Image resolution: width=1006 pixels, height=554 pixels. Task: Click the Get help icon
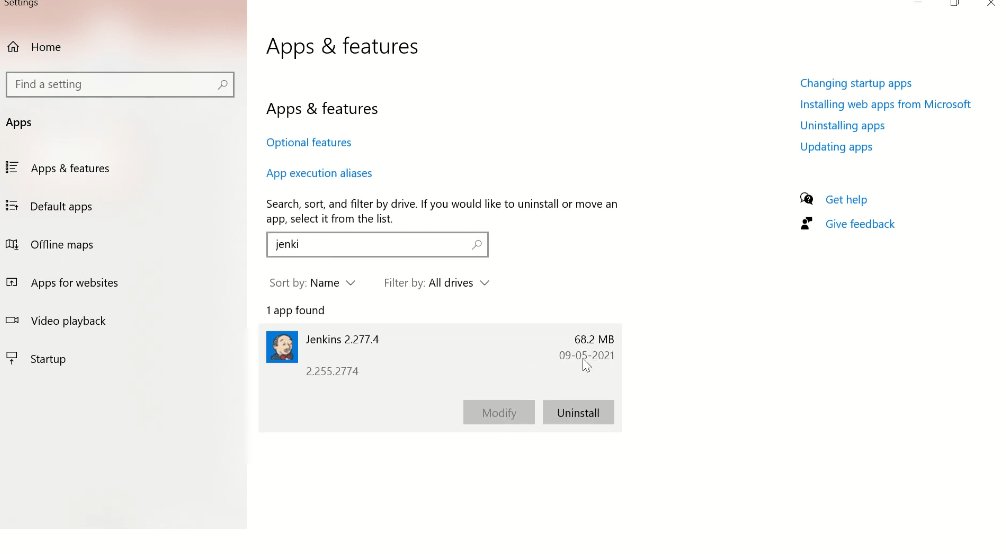coord(806,199)
